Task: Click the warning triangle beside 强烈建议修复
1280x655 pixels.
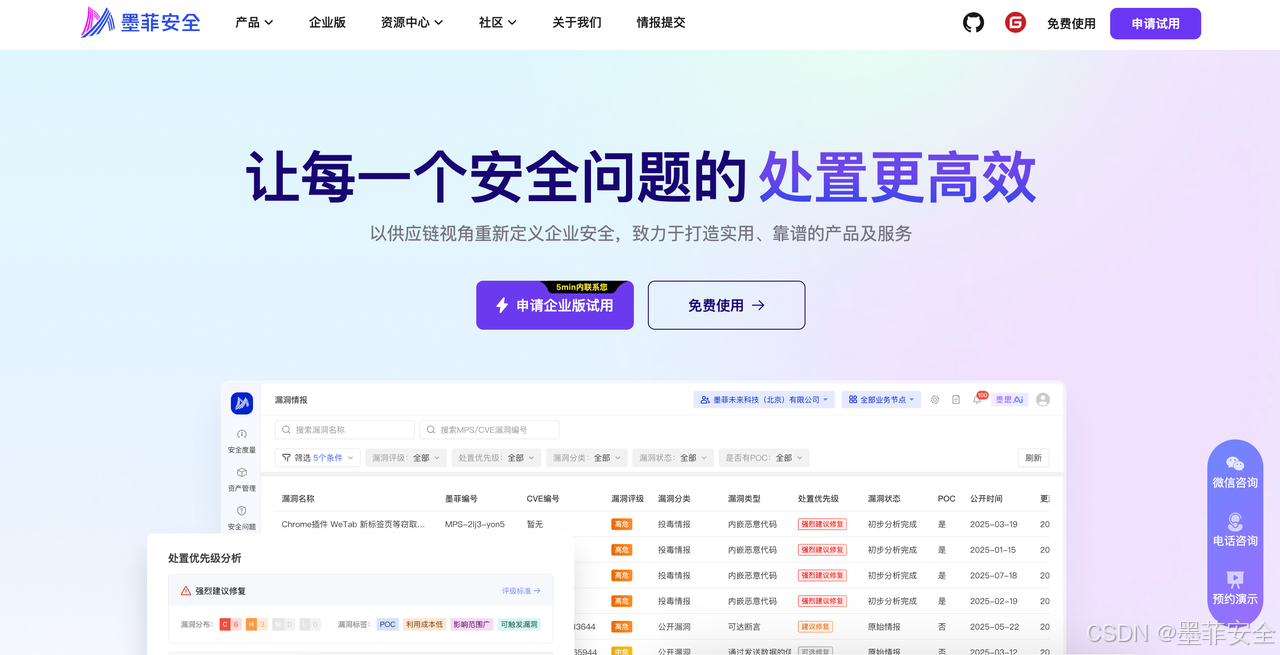Action: [185, 591]
